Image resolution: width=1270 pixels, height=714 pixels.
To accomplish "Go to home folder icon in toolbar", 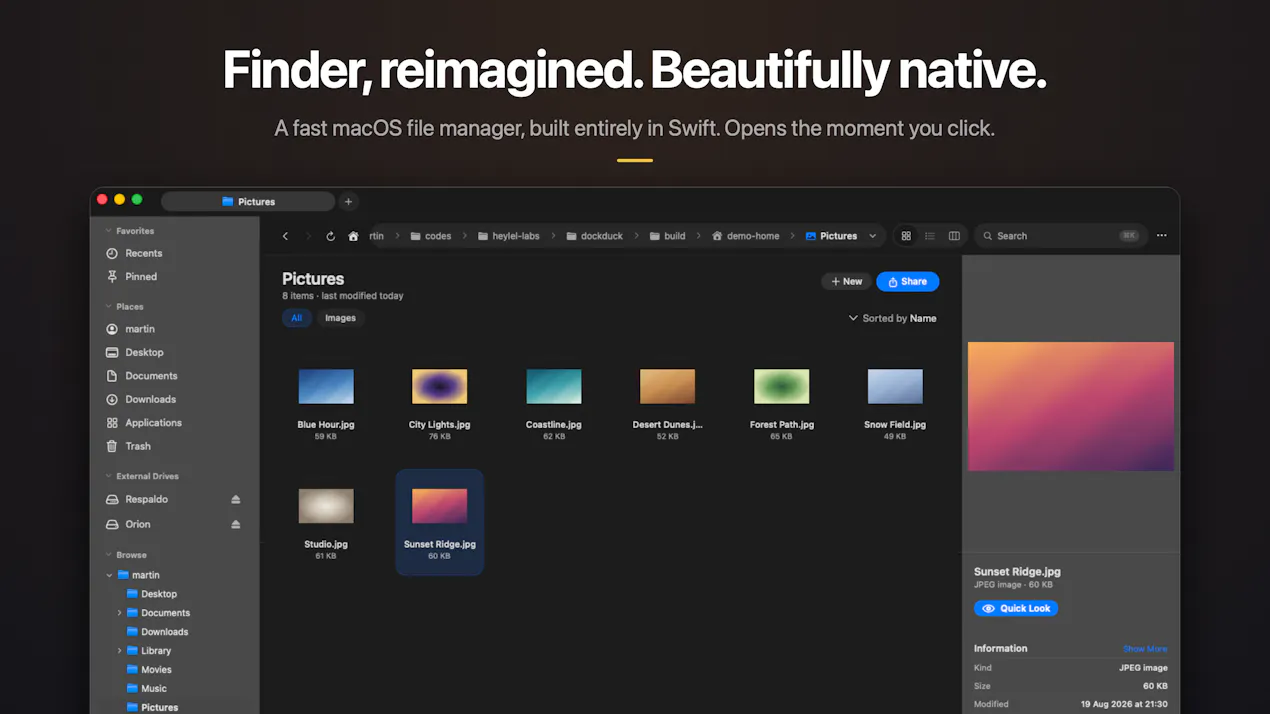I will coord(353,236).
